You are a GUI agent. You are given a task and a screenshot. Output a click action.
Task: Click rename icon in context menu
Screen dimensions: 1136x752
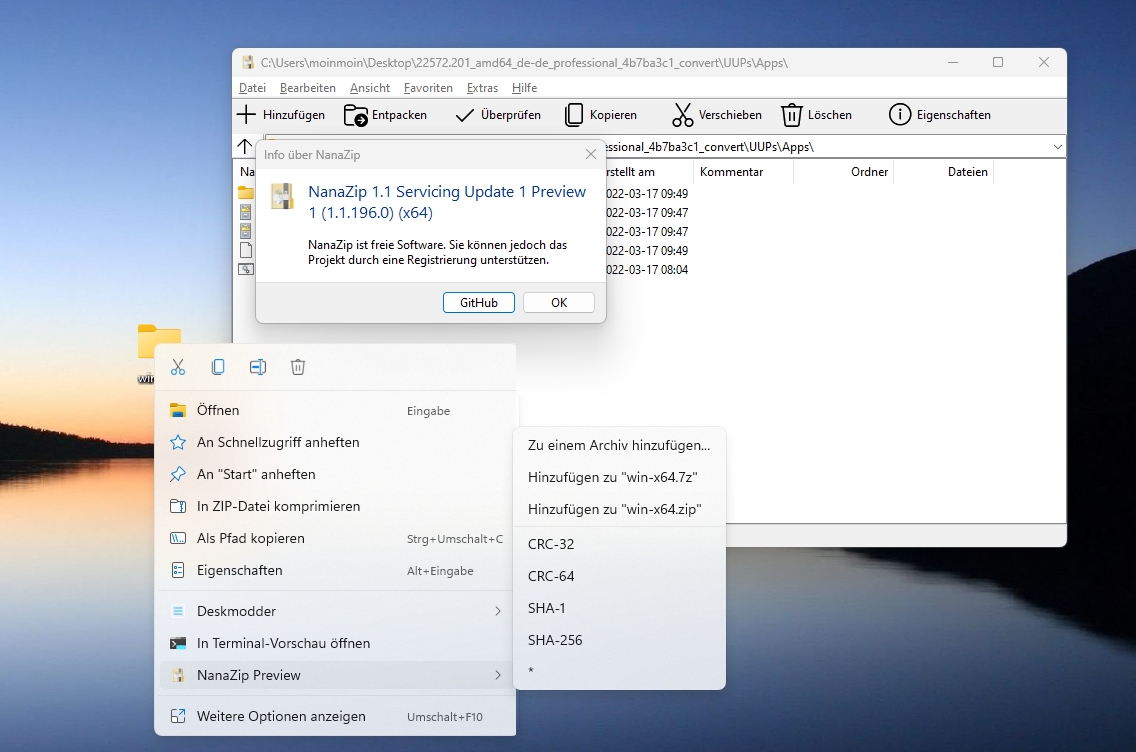click(258, 367)
